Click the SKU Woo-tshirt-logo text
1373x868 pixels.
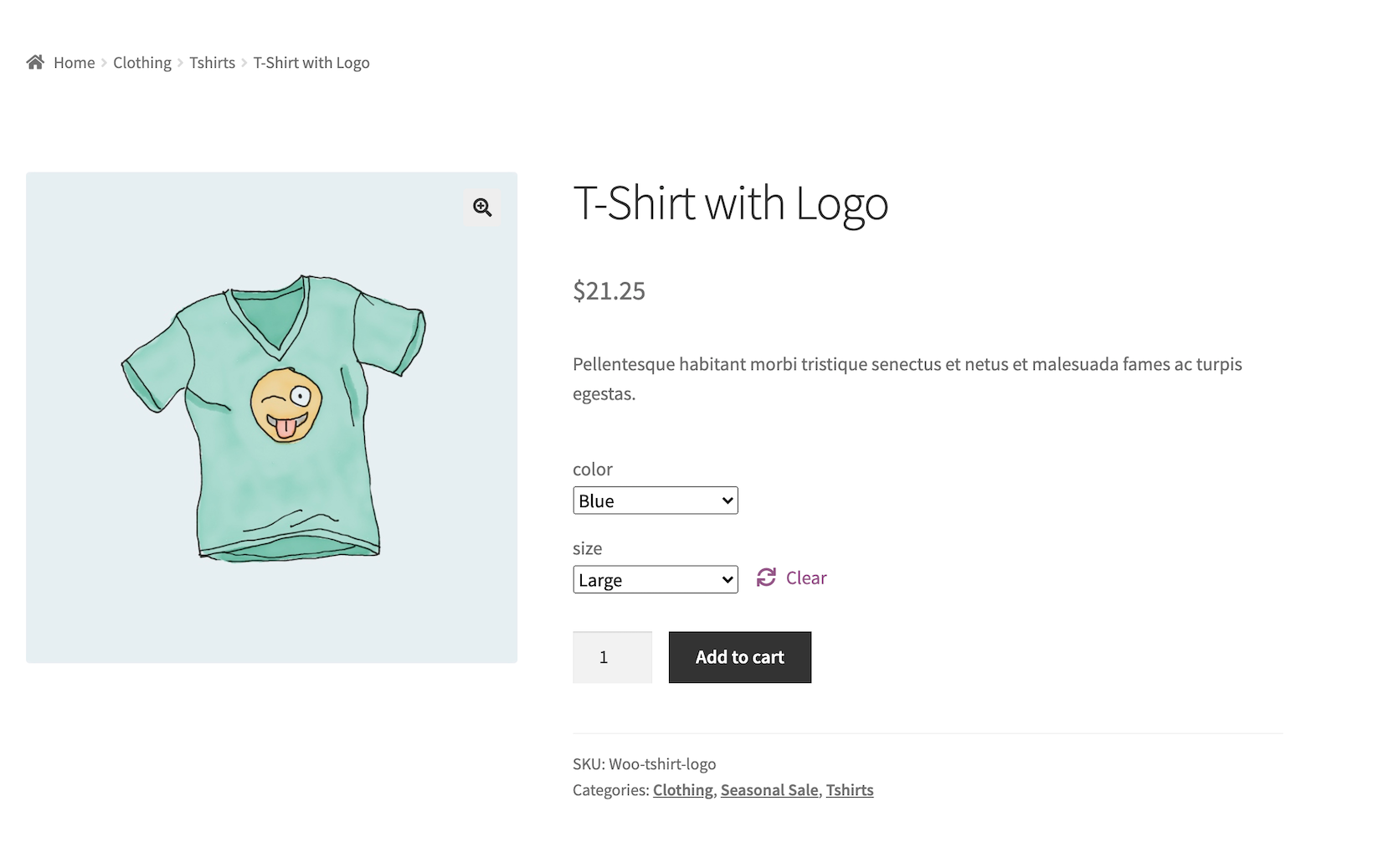coord(645,764)
